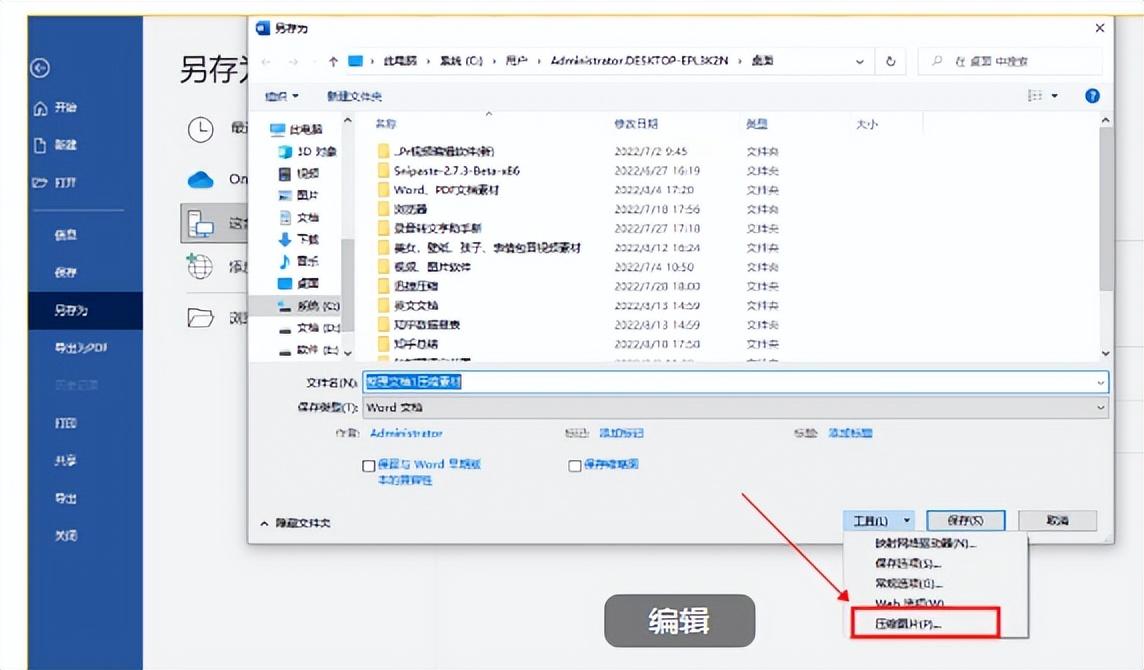Select the This PC computer icon location

pyautogui.click(x=201, y=223)
